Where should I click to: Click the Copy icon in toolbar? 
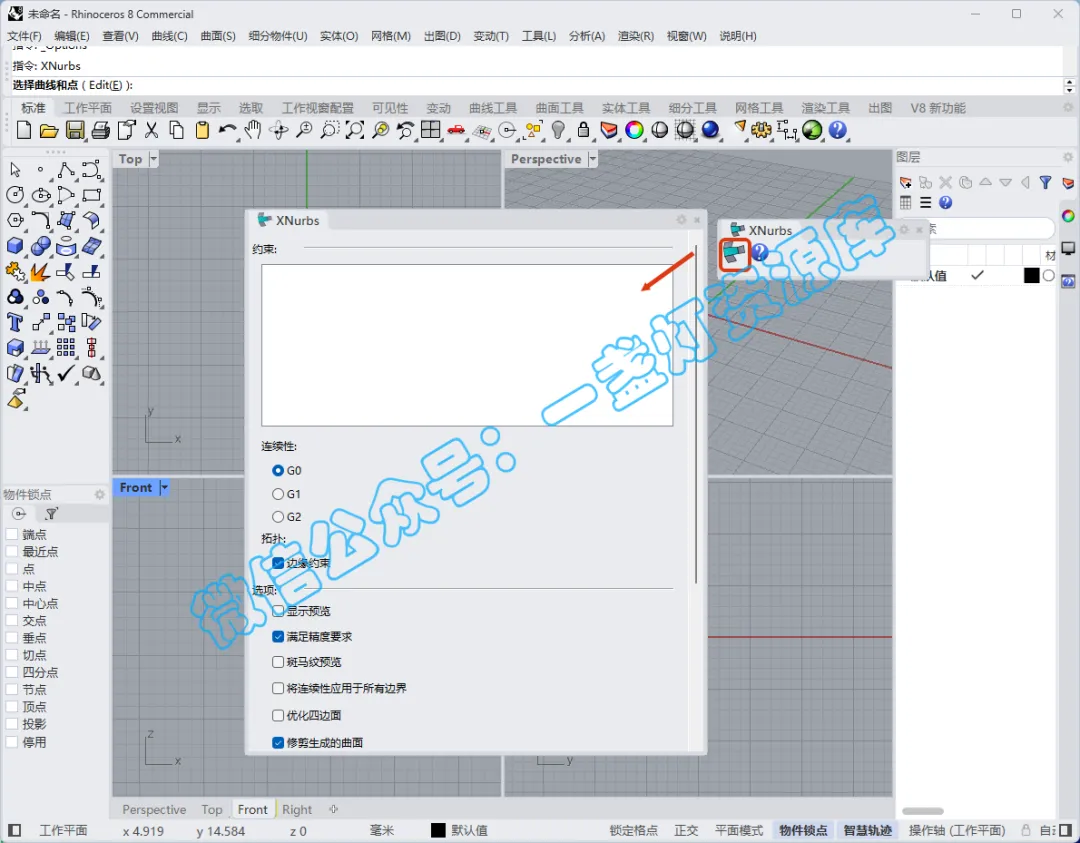pos(177,130)
